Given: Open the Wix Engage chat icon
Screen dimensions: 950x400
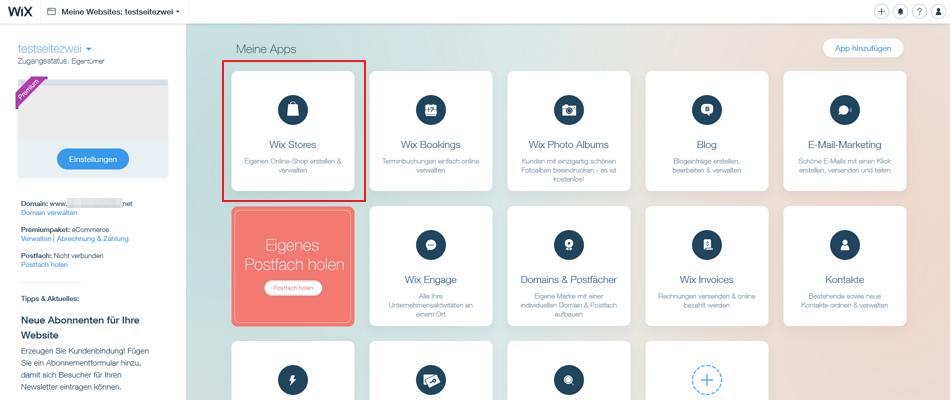Looking at the screenshot, I should click(431, 244).
